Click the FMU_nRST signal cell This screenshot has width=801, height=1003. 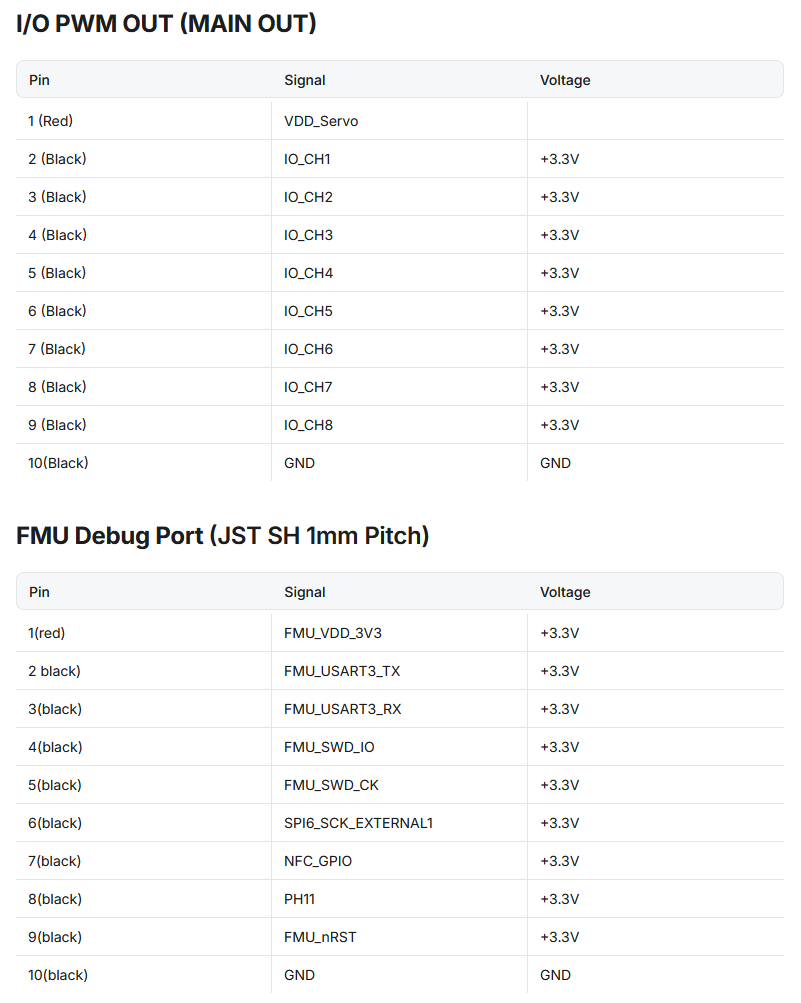click(320, 937)
